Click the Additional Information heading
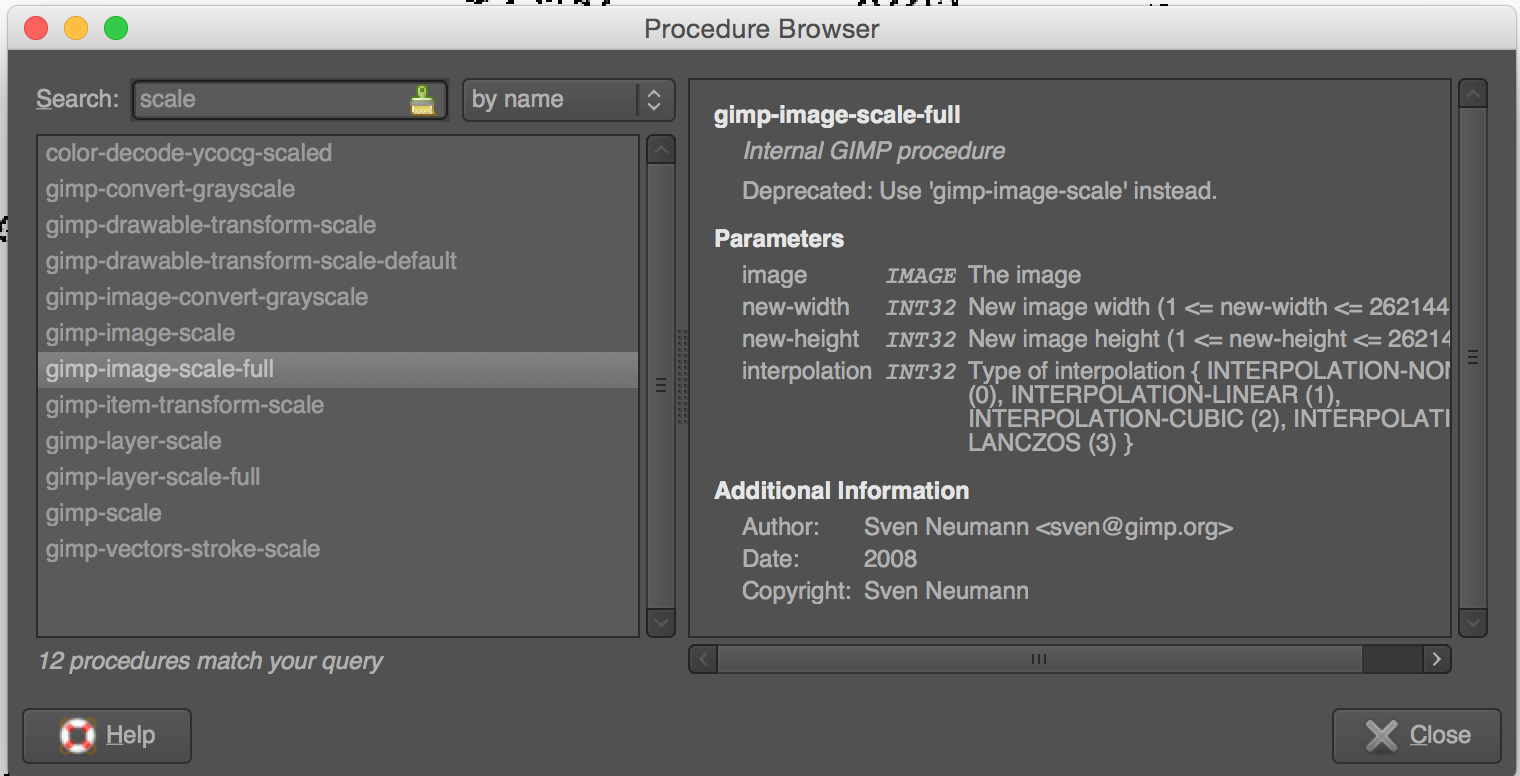The image size is (1520, 776). tap(841, 491)
